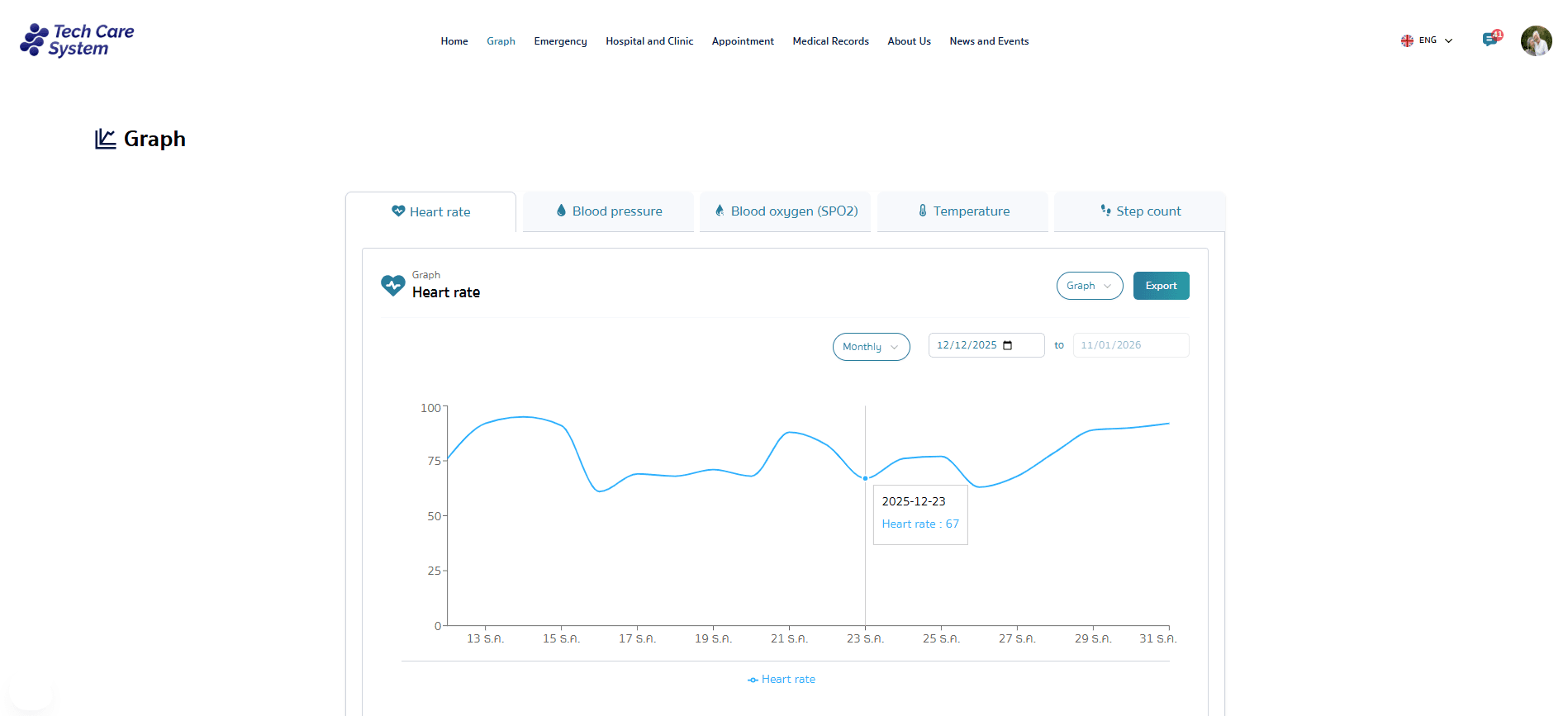The height and width of the screenshot is (716, 1568).
Task: Click the UK flag language icon
Action: click(x=1407, y=40)
